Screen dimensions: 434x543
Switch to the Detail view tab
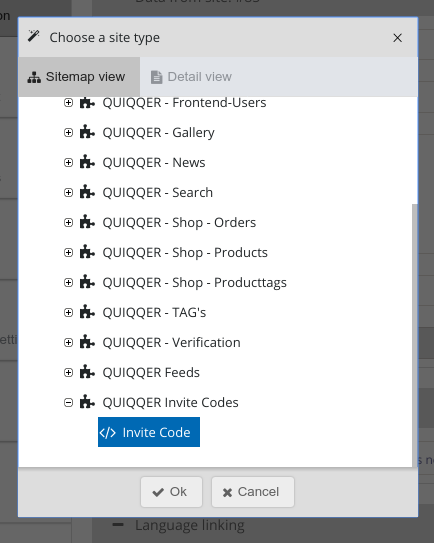click(191, 77)
